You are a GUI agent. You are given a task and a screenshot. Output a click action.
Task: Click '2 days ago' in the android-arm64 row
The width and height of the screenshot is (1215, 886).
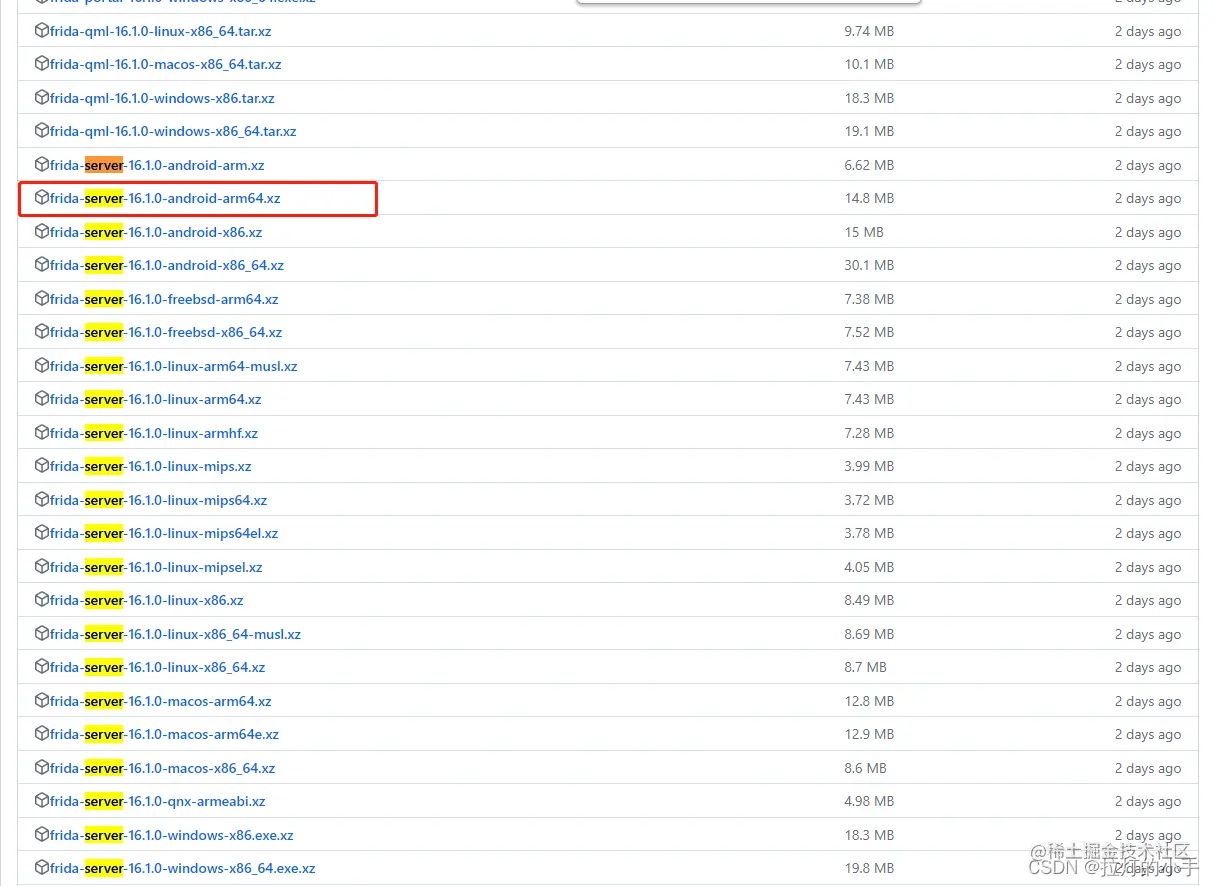(1148, 198)
